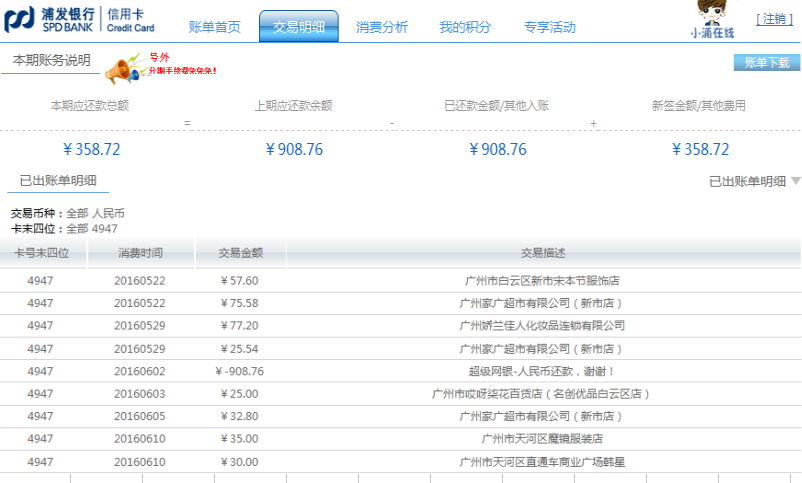Switch to the 消费分析 tab

[x=382, y=27]
